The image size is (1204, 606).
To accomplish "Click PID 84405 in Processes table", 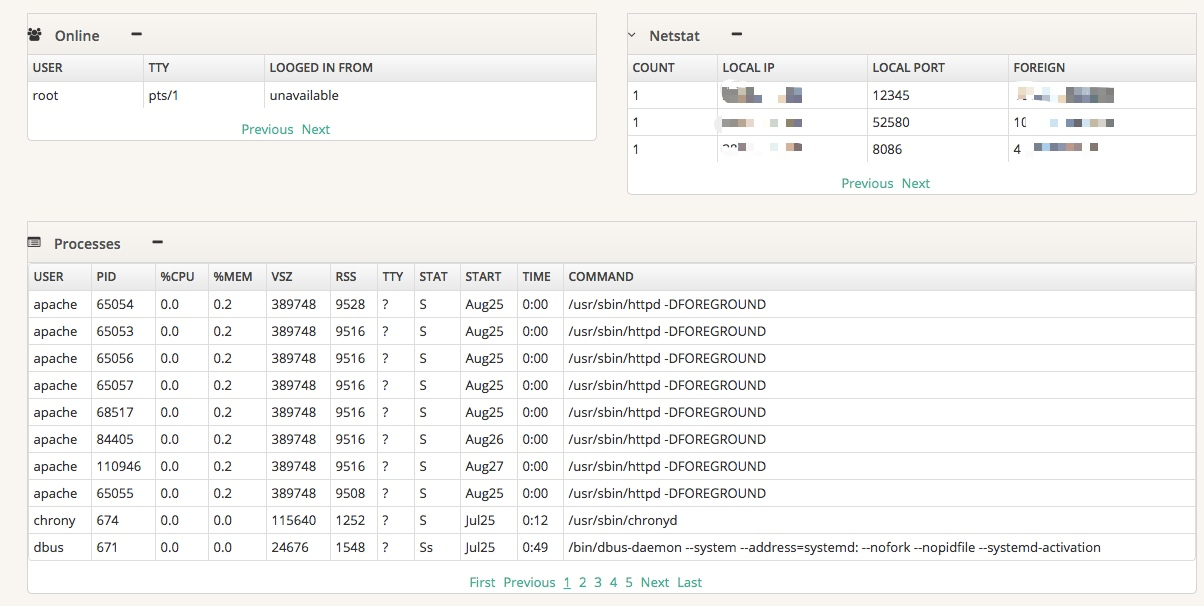I will pyautogui.click(x=123, y=439).
